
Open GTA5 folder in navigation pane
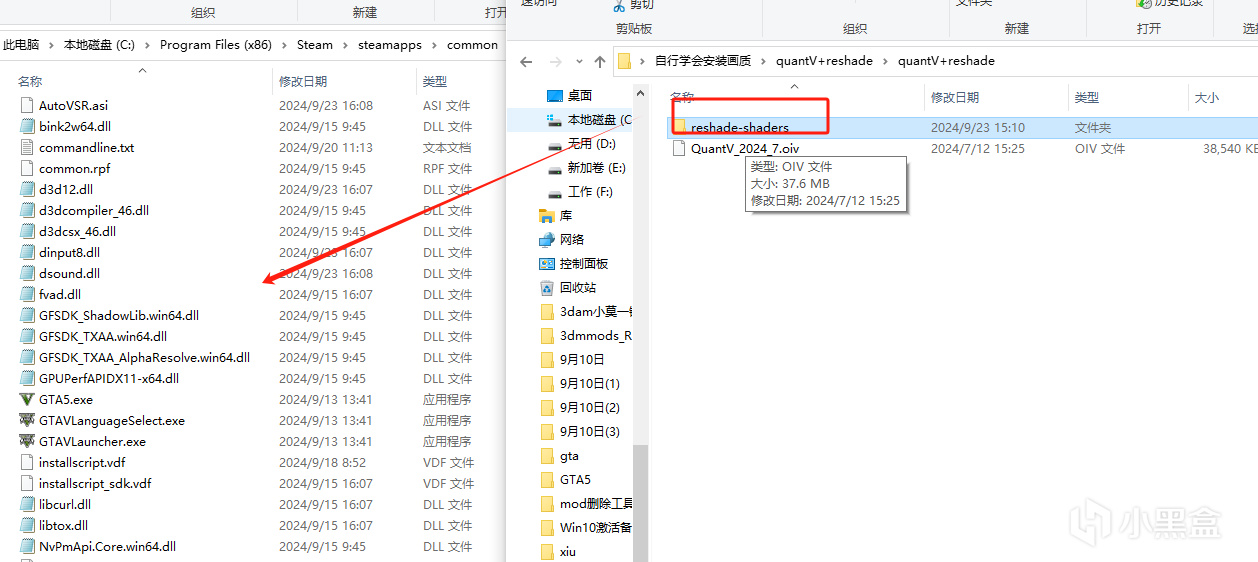click(x=565, y=480)
